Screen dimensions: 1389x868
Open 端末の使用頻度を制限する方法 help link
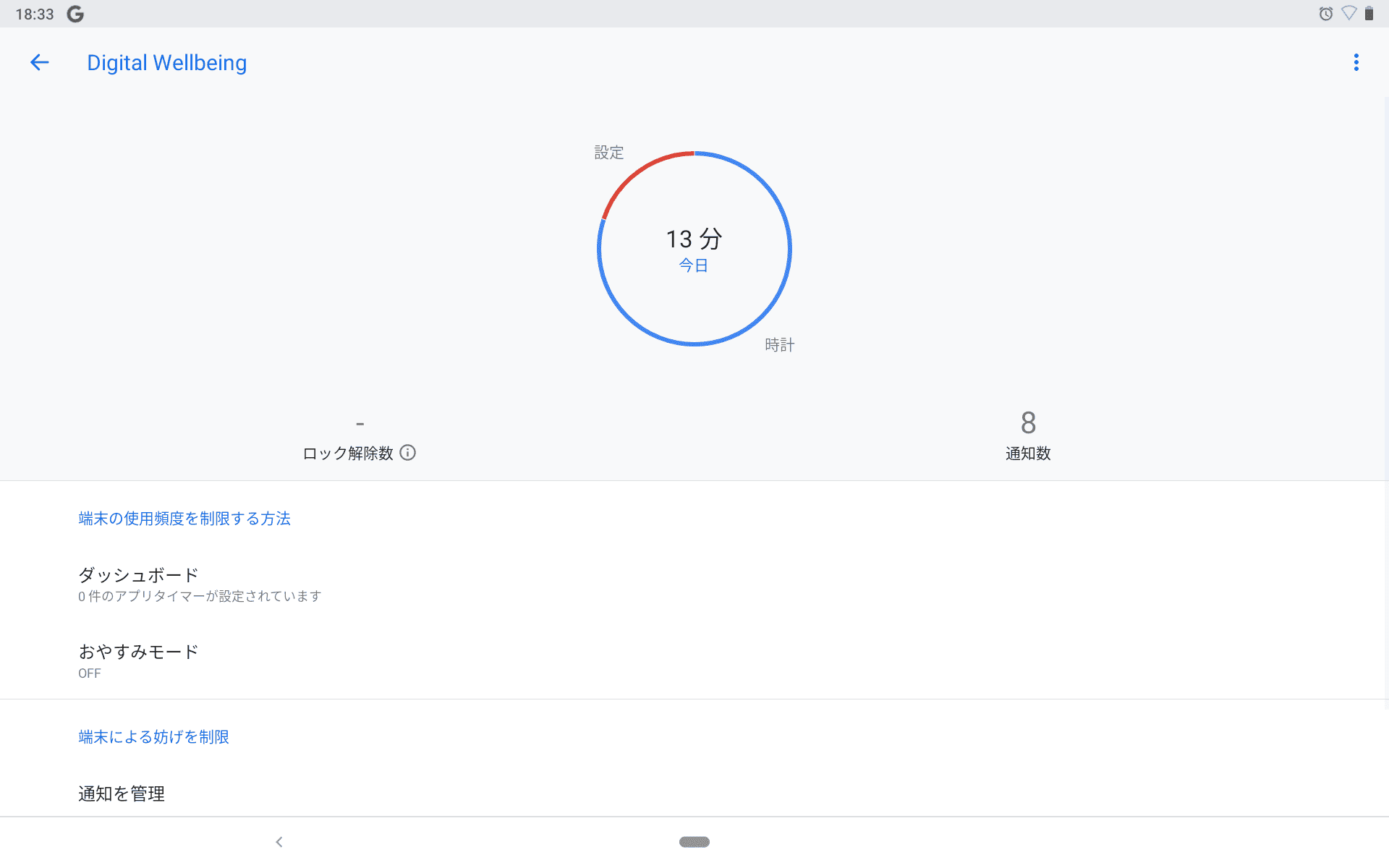pos(184,519)
